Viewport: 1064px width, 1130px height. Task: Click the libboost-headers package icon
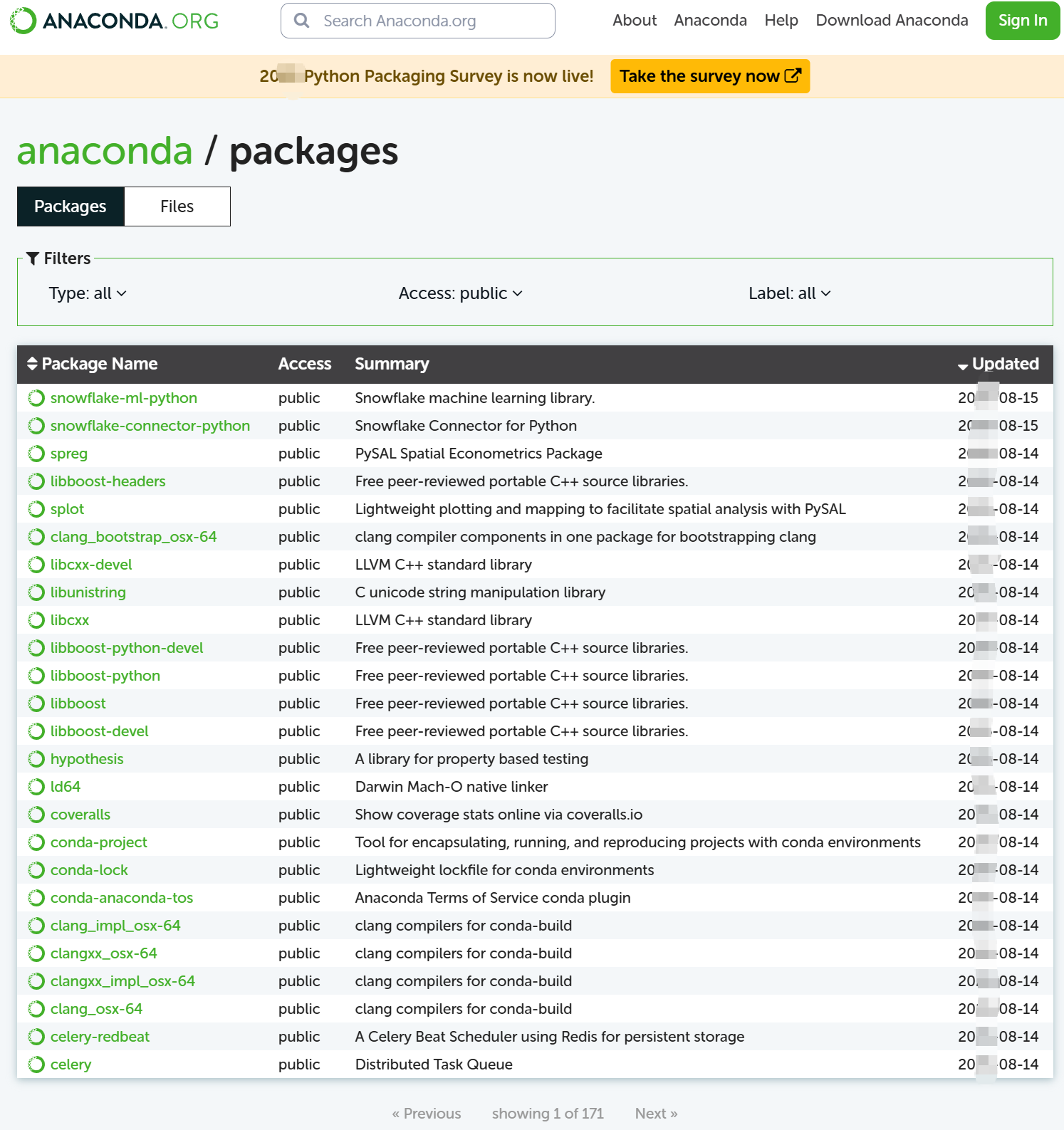tap(36, 481)
